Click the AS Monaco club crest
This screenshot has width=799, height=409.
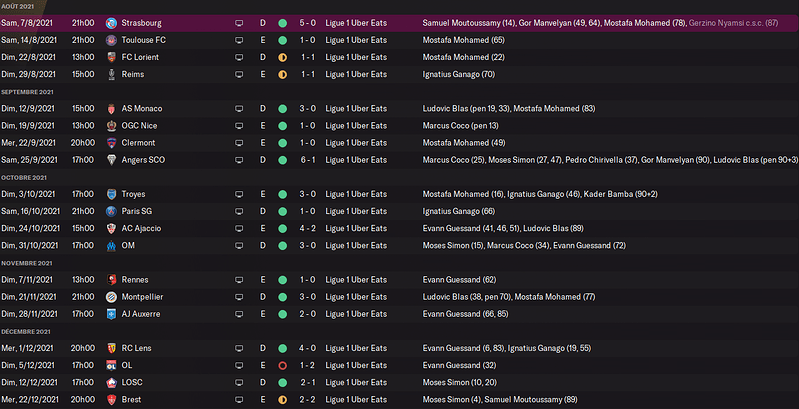[112, 108]
